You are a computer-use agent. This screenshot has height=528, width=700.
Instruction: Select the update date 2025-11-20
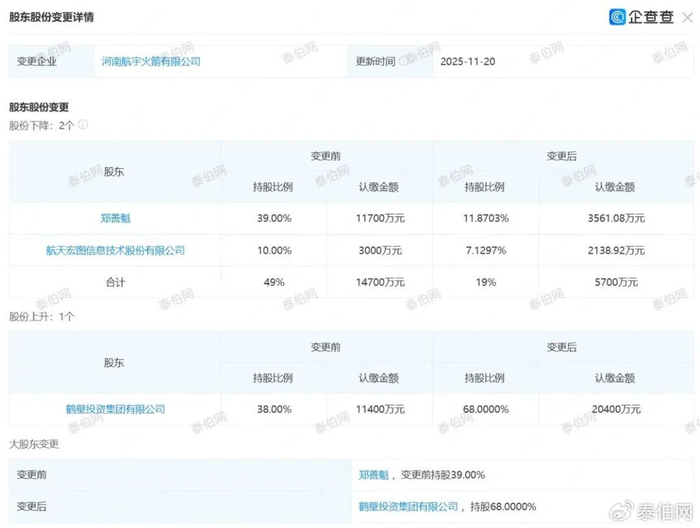(468, 62)
